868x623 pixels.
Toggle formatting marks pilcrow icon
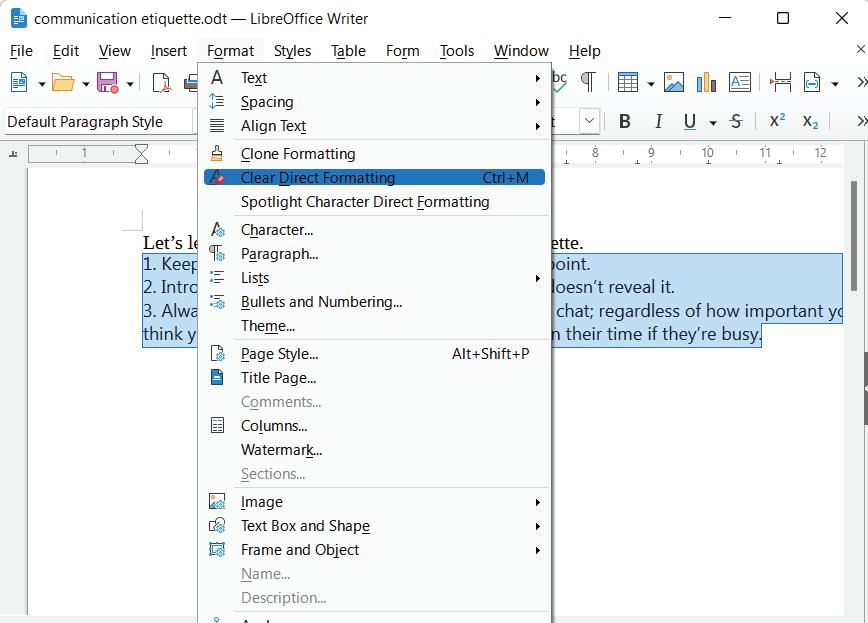[x=588, y=82]
